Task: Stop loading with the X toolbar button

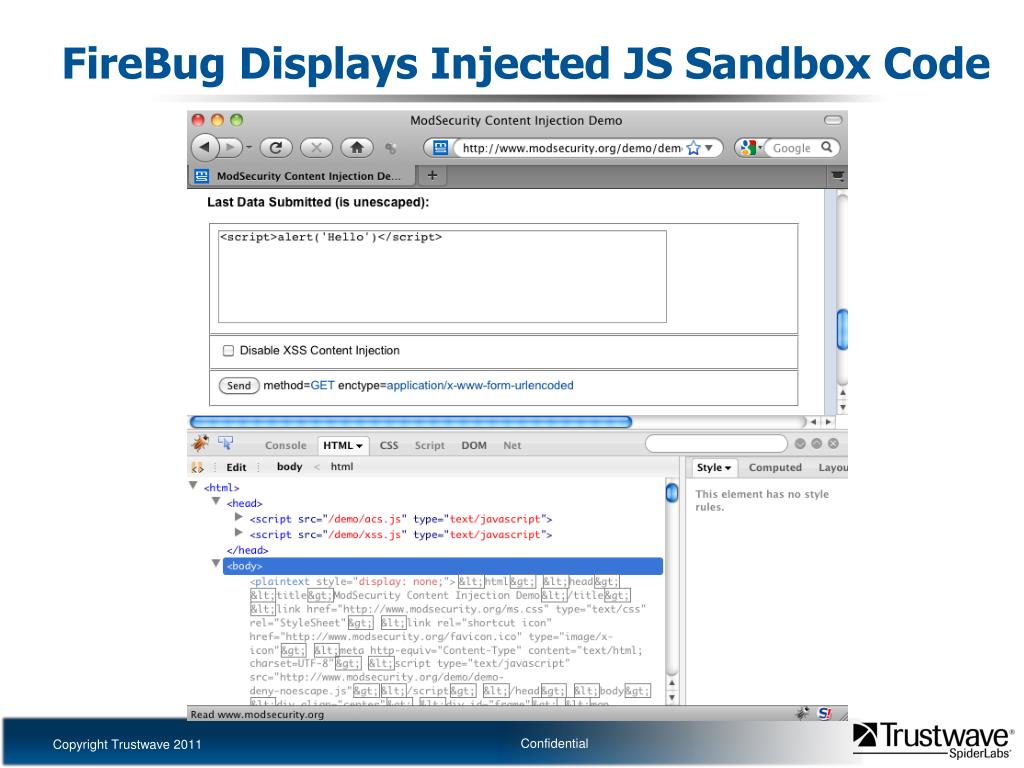Action: [x=316, y=148]
